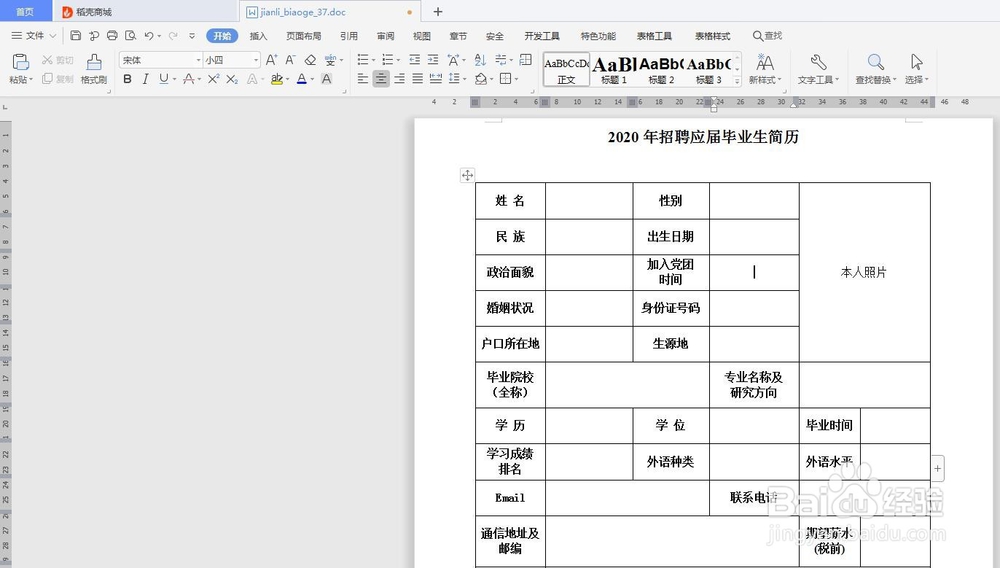The width and height of the screenshot is (1000, 568).
Task: Switch to the 页面布局 ribbon tab
Action: (304, 36)
